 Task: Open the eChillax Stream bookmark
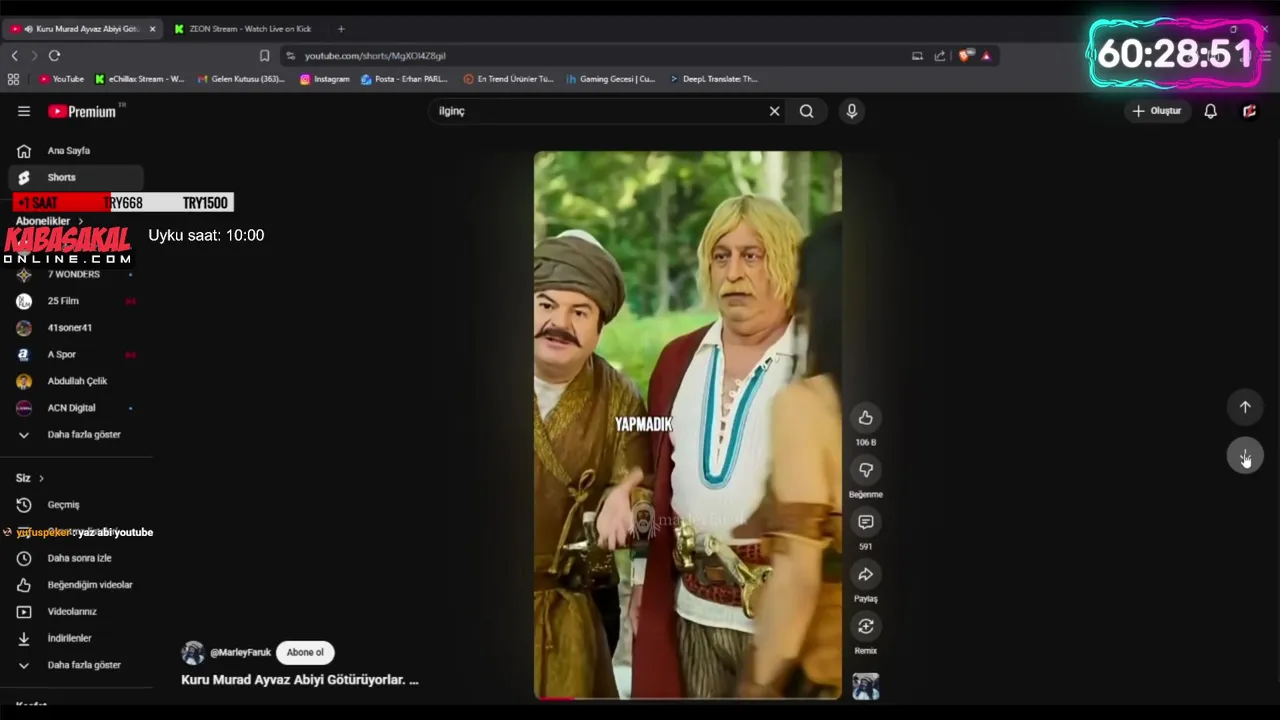click(x=140, y=79)
